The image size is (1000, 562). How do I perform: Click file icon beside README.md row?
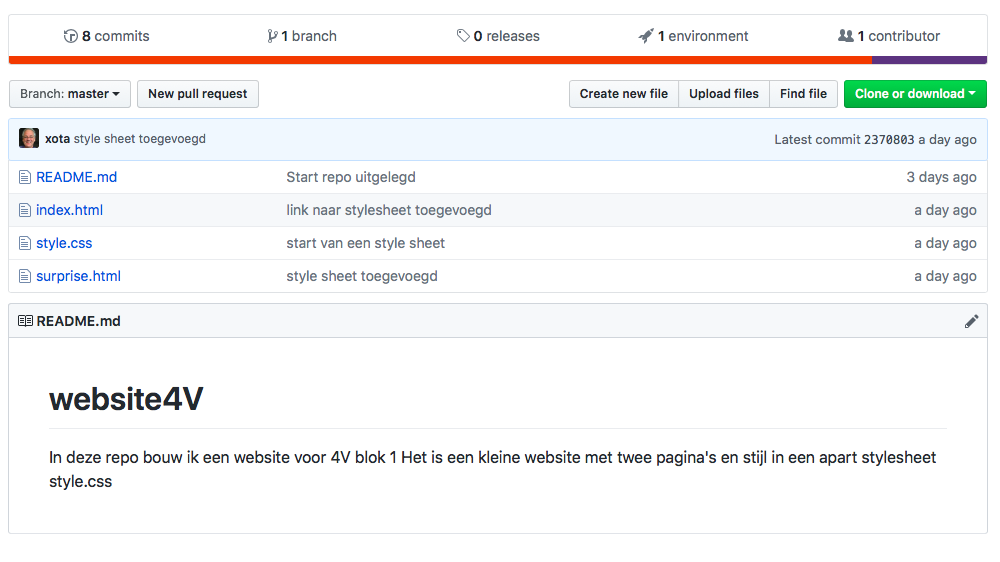pyautogui.click(x=25, y=177)
